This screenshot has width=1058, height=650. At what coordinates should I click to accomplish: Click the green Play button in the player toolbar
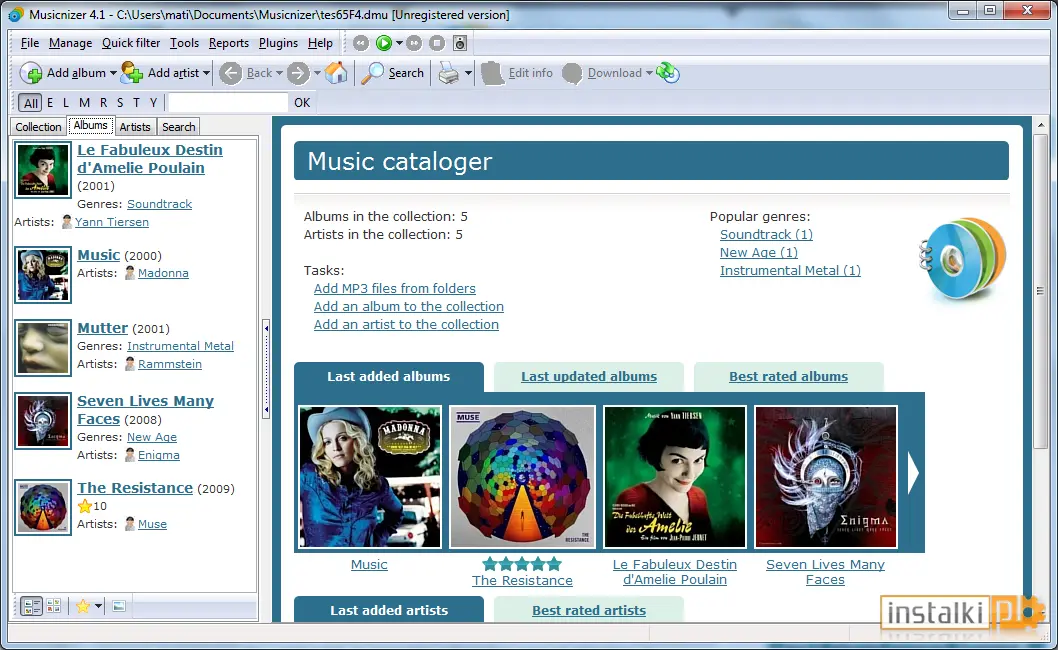pyautogui.click(x=383, y=43)
